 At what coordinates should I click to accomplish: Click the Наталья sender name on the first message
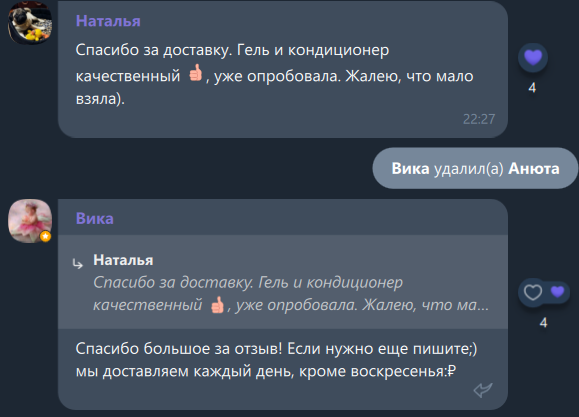108,21
